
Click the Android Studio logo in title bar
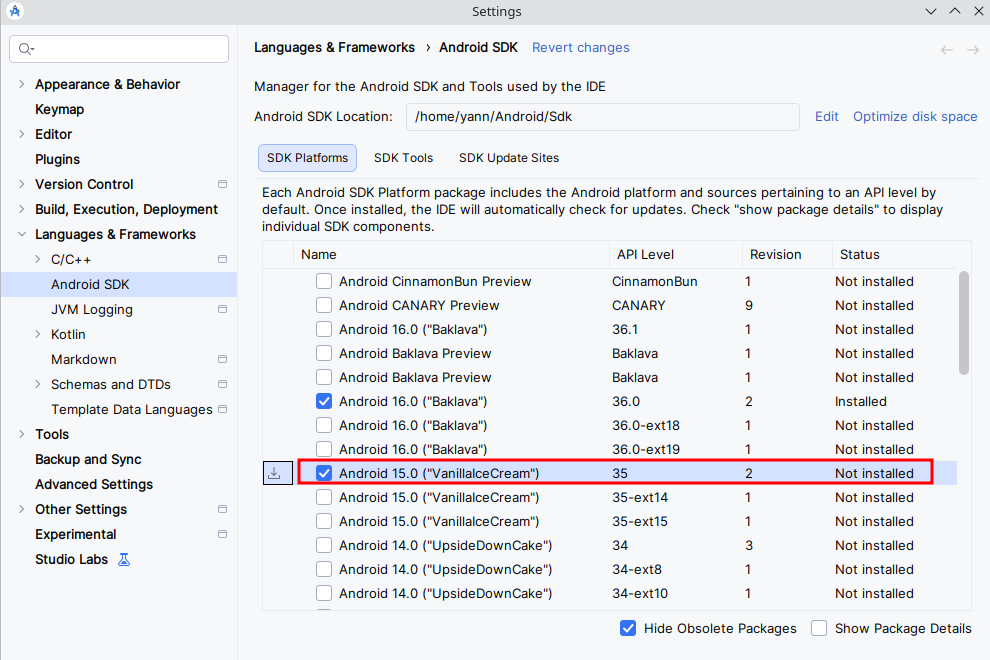click(x=15, y=12)
